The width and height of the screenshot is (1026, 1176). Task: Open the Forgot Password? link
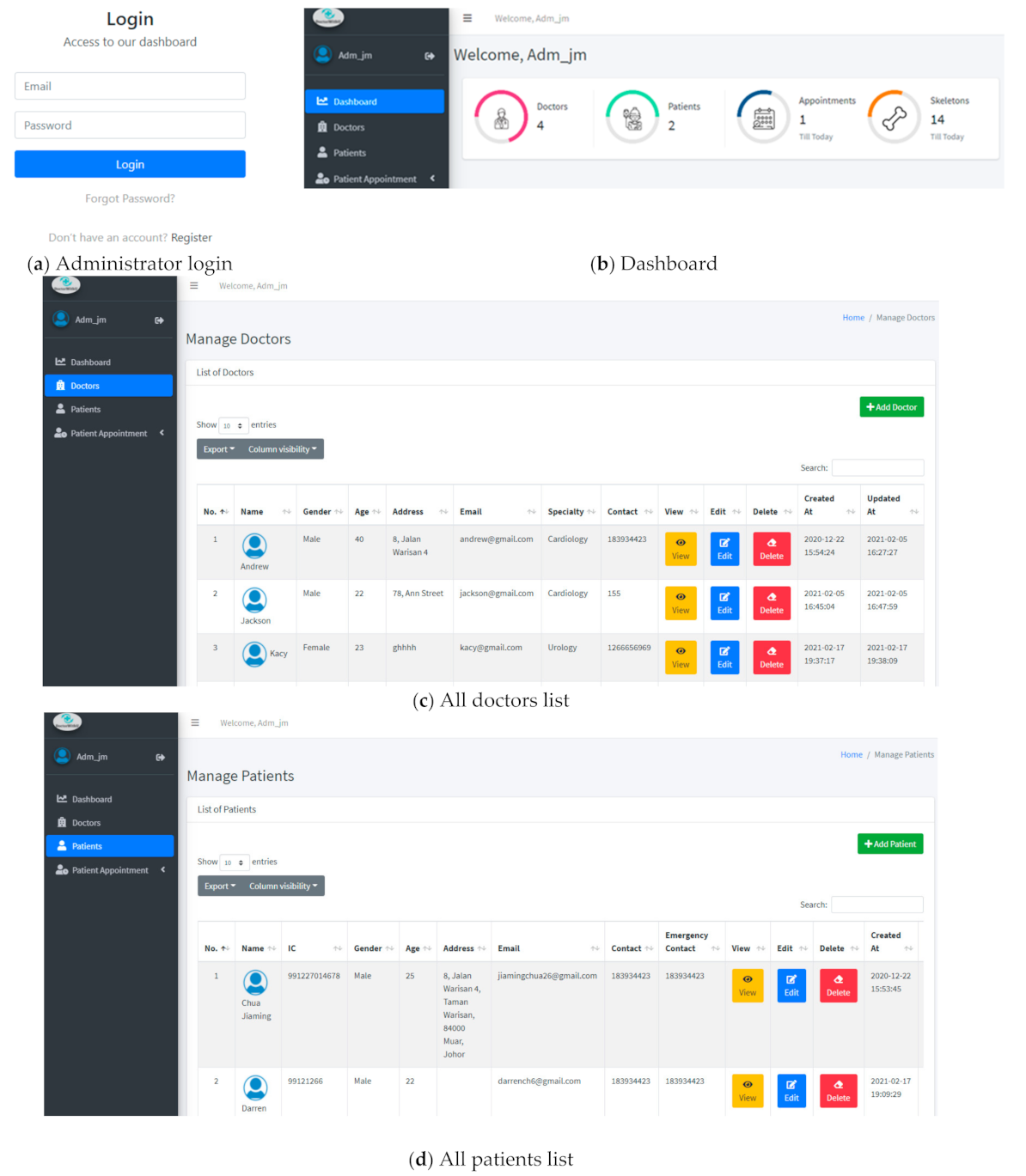(x=130, y=198)
